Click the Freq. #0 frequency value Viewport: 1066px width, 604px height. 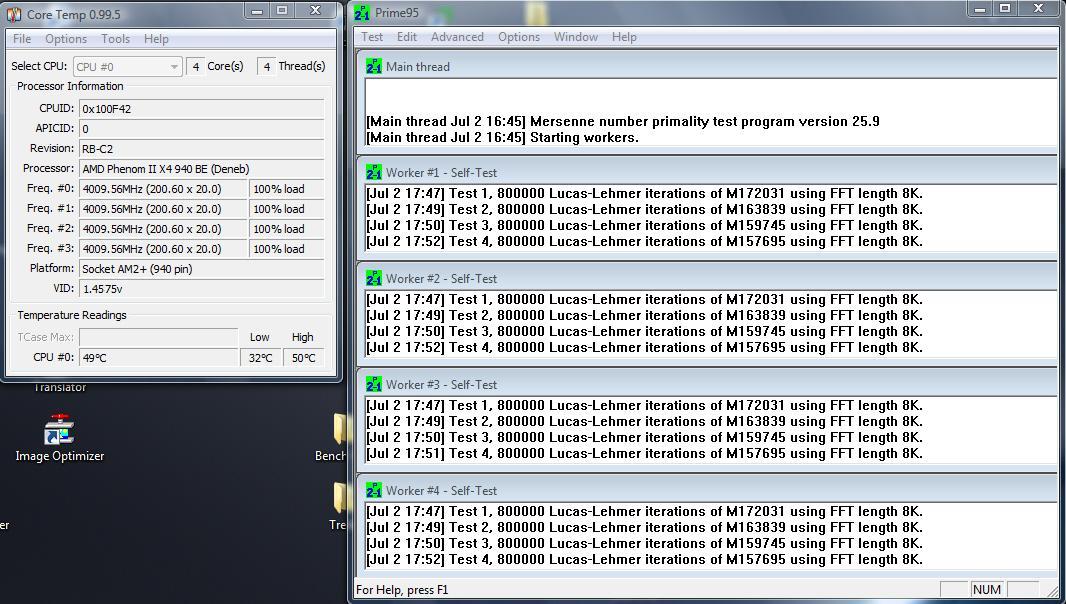[x=163, y=189]
